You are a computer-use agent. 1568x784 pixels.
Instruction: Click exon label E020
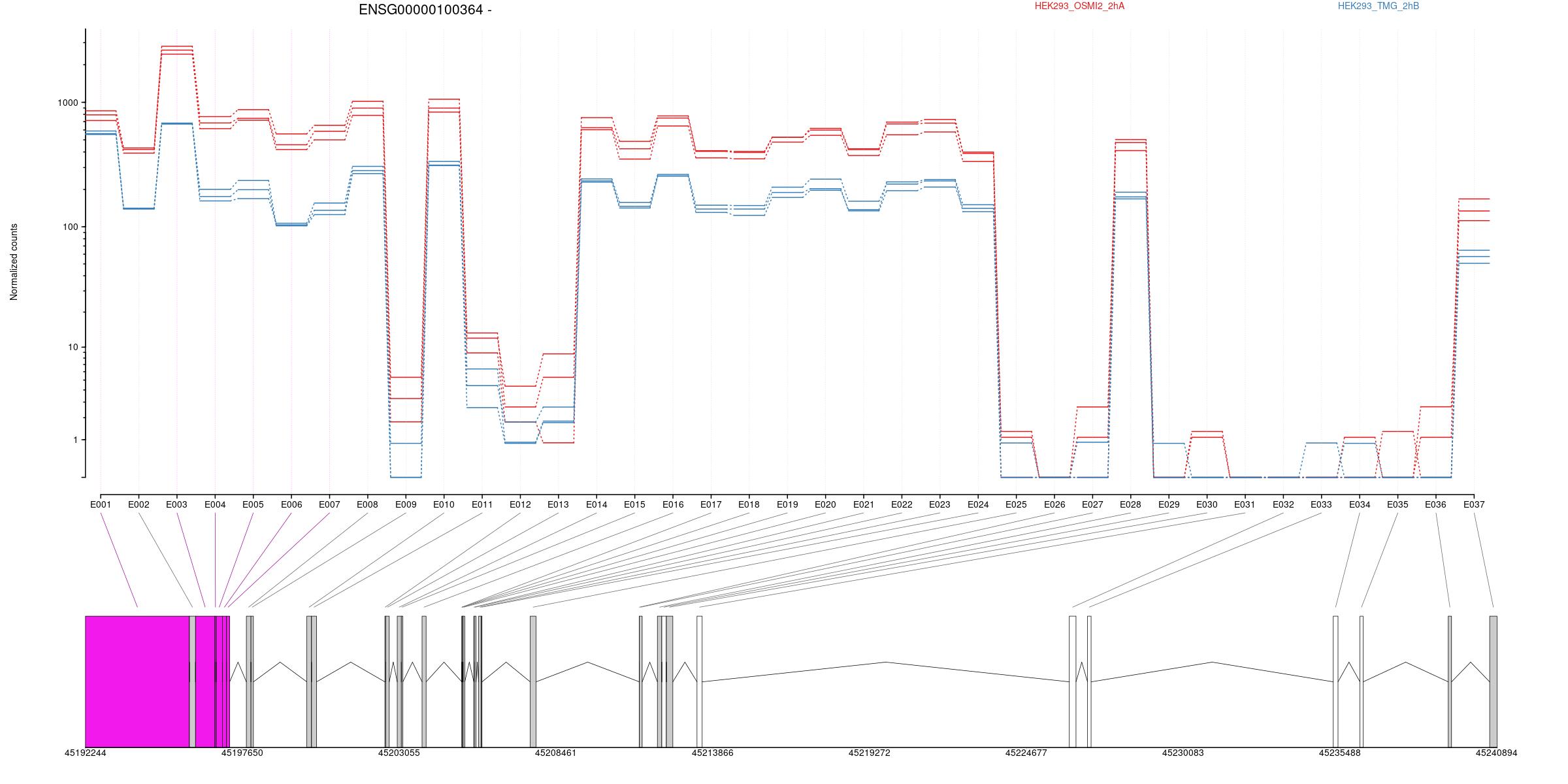pos(825,505)
